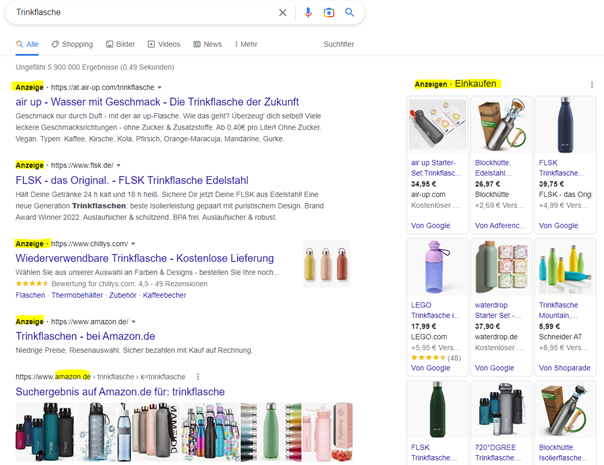
Task: Click the purple LEGO Trinkflasche image
Action: coord(438,267)
